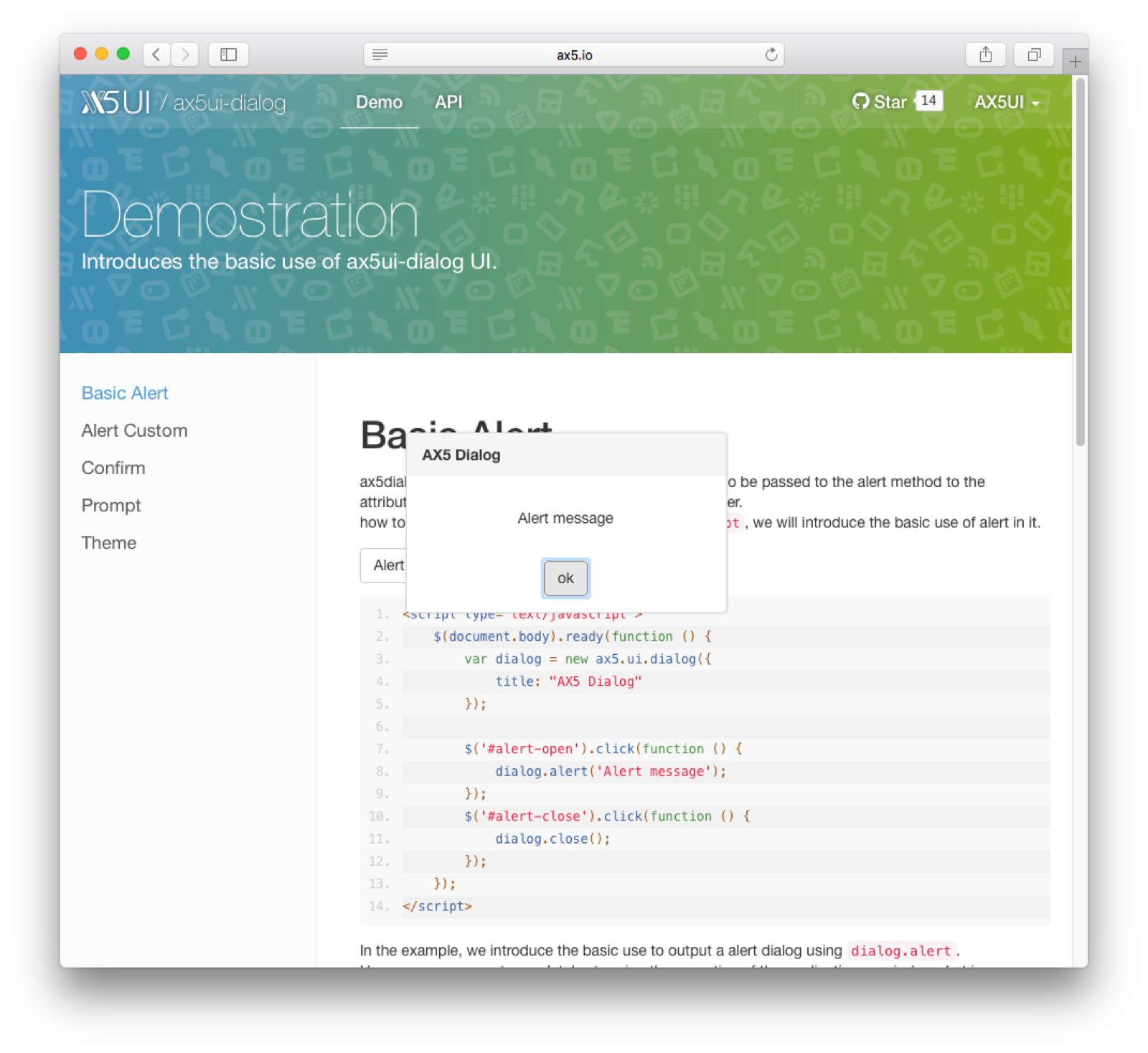Open the Share menu icon
1148x1053 pixels.
point(986,55)
